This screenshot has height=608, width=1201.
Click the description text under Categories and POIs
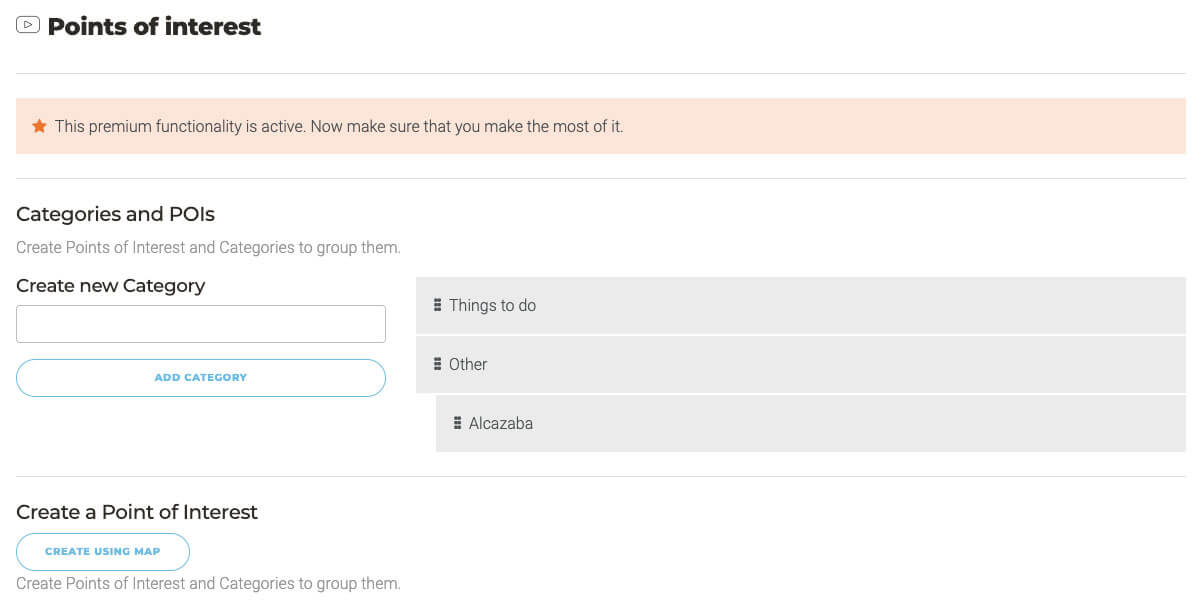click(x=208, y=248)
